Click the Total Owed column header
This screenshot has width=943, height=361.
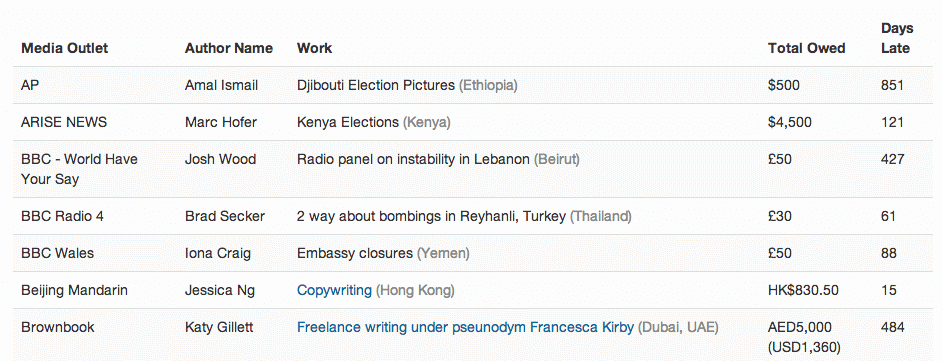pos(806,48)
